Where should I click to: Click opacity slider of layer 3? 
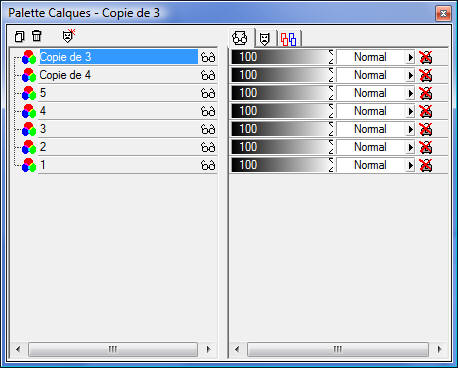tap(282, 129)
